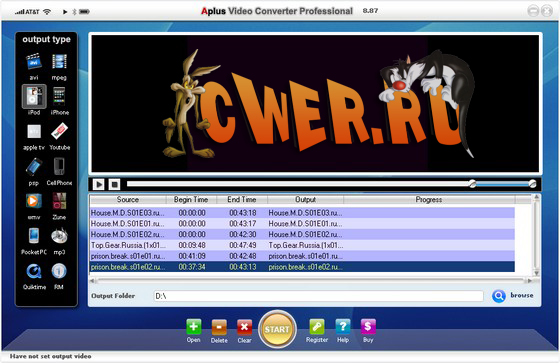Viewport: 560px width, 363px height.
Task: Open the Register key icon
Action: [x=317, y=327]
